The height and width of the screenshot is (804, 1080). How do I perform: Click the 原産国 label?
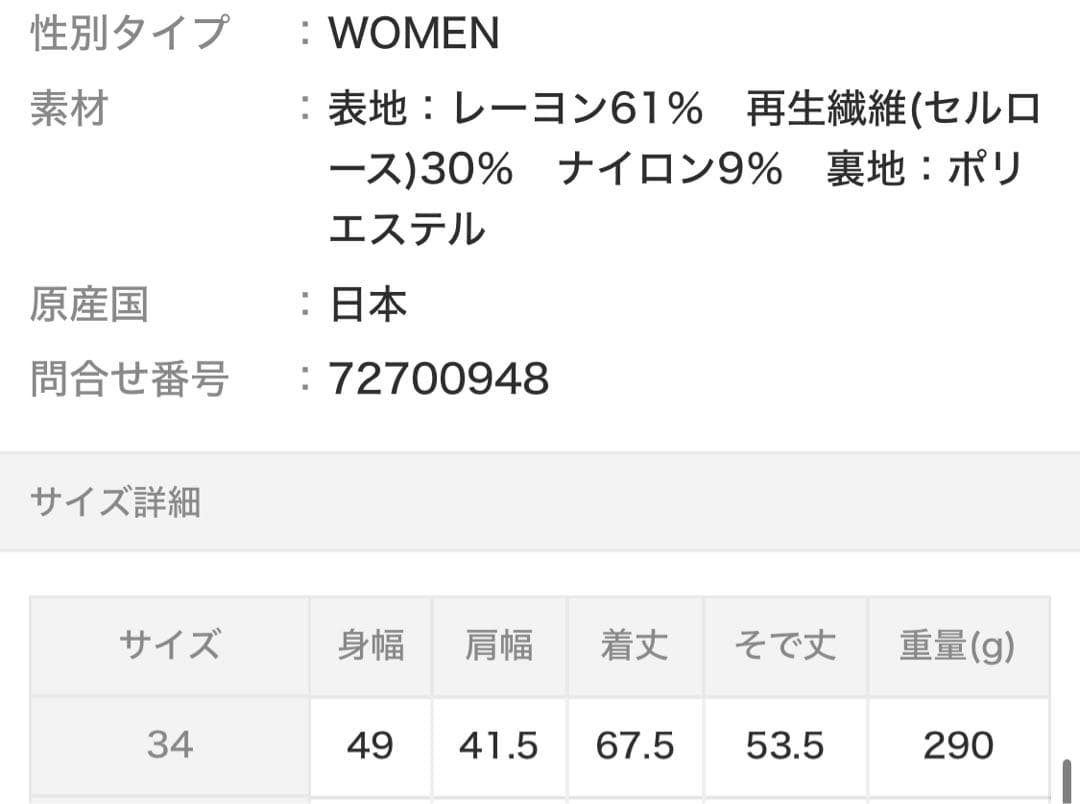[89, 305]
